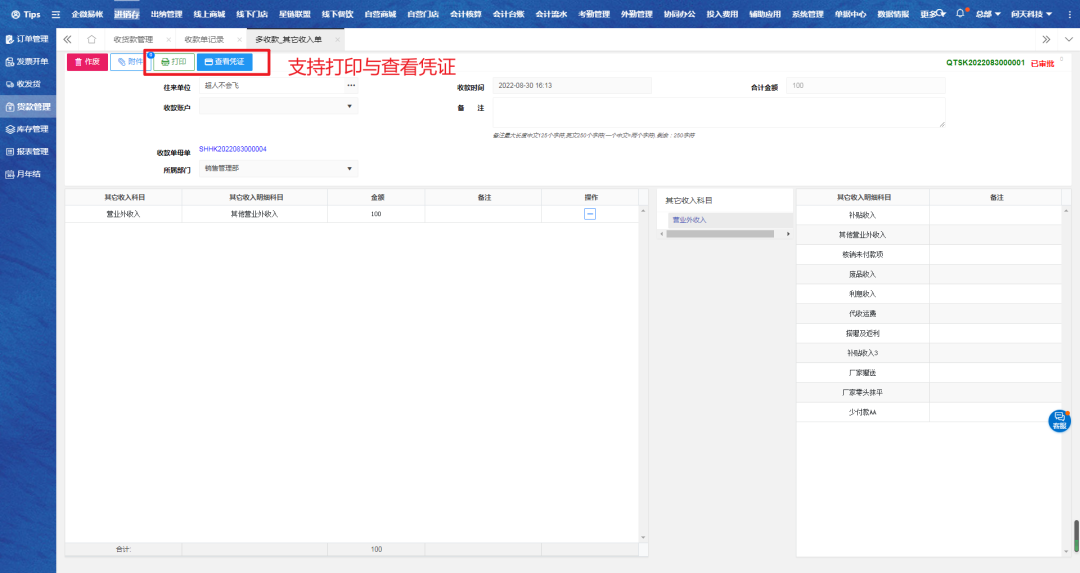Click the home icon in tab bar
The height and width of the screenshot is (573, 1080).
(91, 39)
